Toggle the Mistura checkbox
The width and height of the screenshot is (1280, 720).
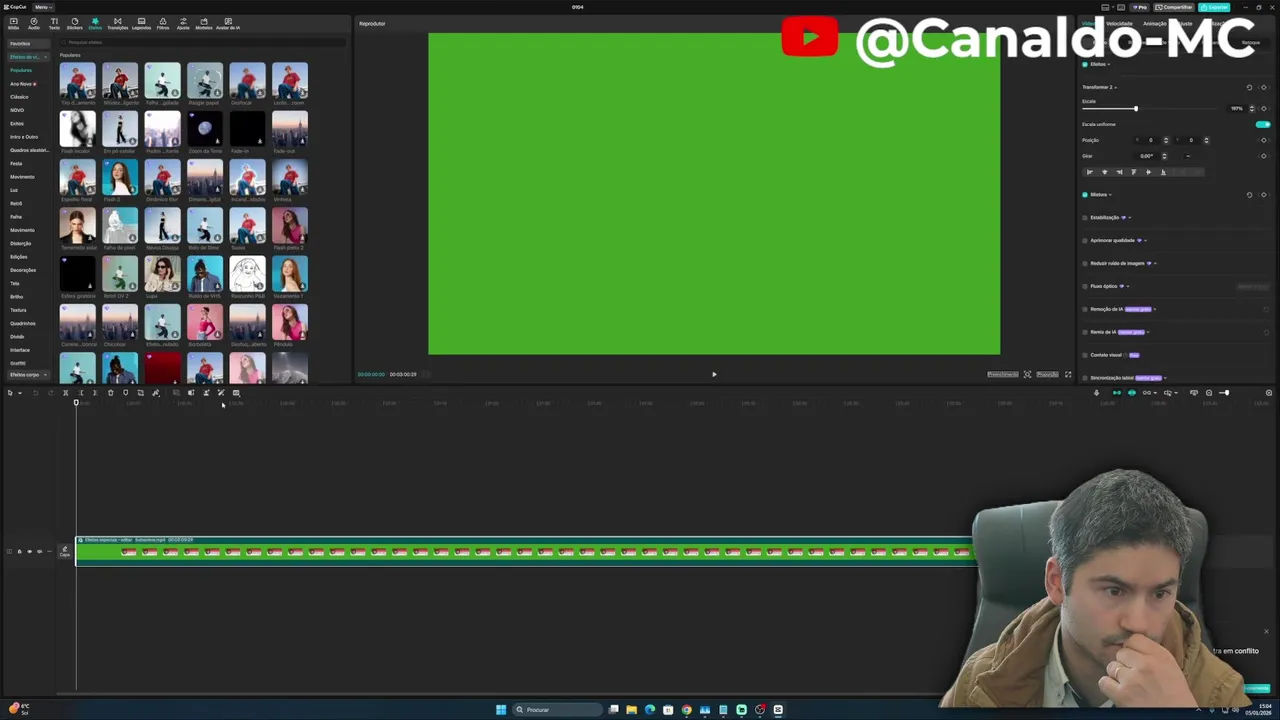point(1085,195)
